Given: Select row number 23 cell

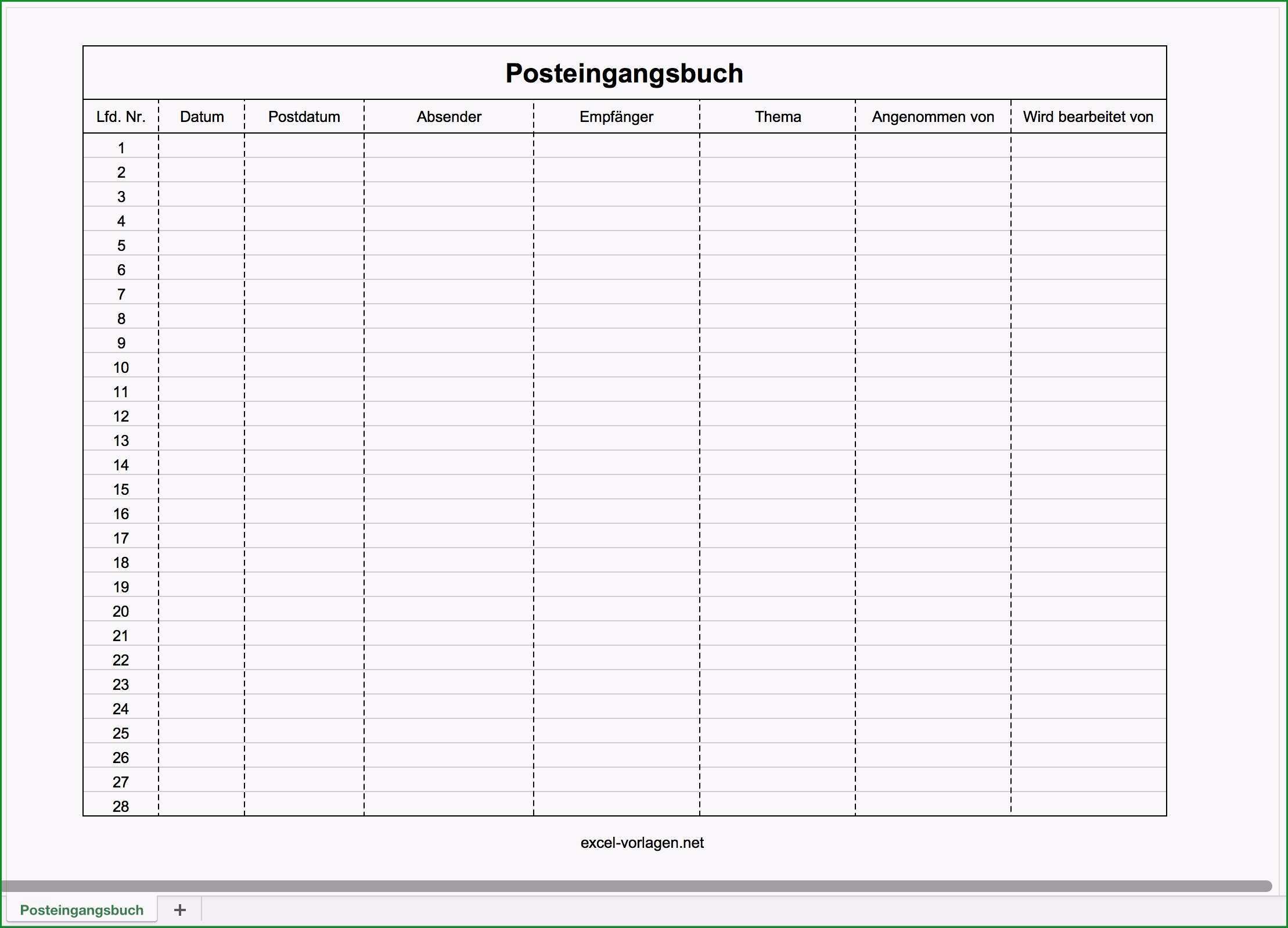Looking at the screenshot, I should pos(121,682).
